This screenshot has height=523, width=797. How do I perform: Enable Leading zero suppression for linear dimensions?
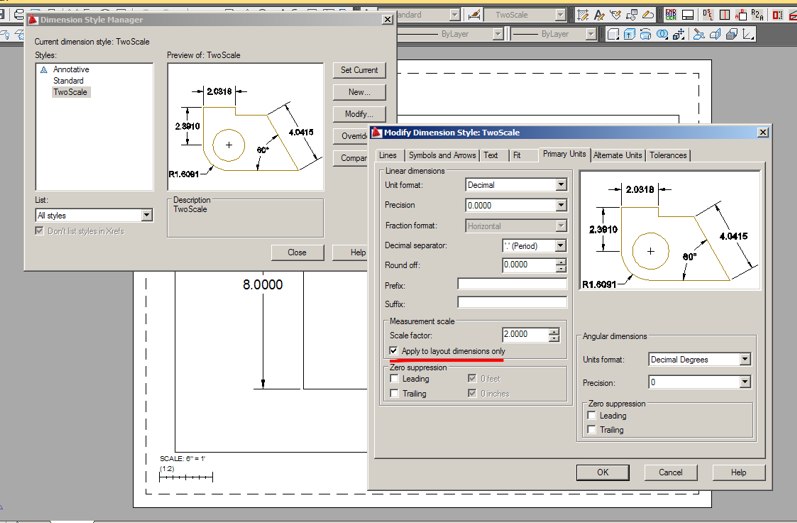tap(394, 379)
